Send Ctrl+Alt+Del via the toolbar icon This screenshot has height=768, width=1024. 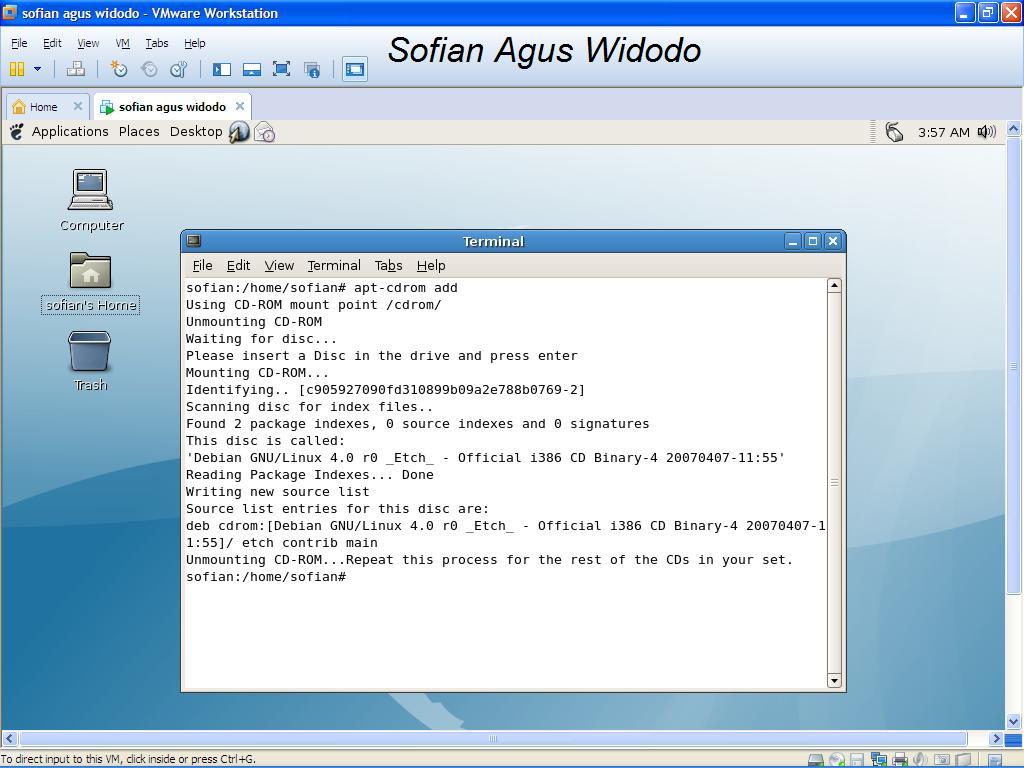click(76, 69)
